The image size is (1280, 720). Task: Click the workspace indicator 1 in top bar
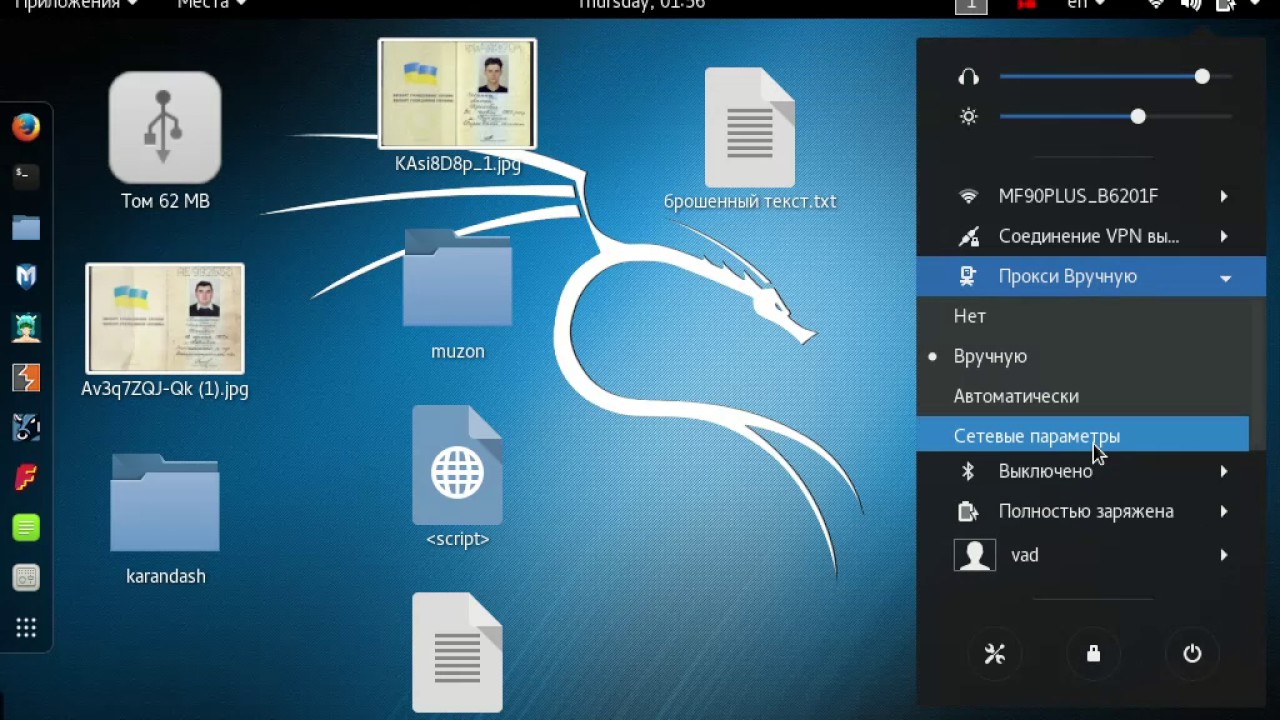(x=971, y=5)
